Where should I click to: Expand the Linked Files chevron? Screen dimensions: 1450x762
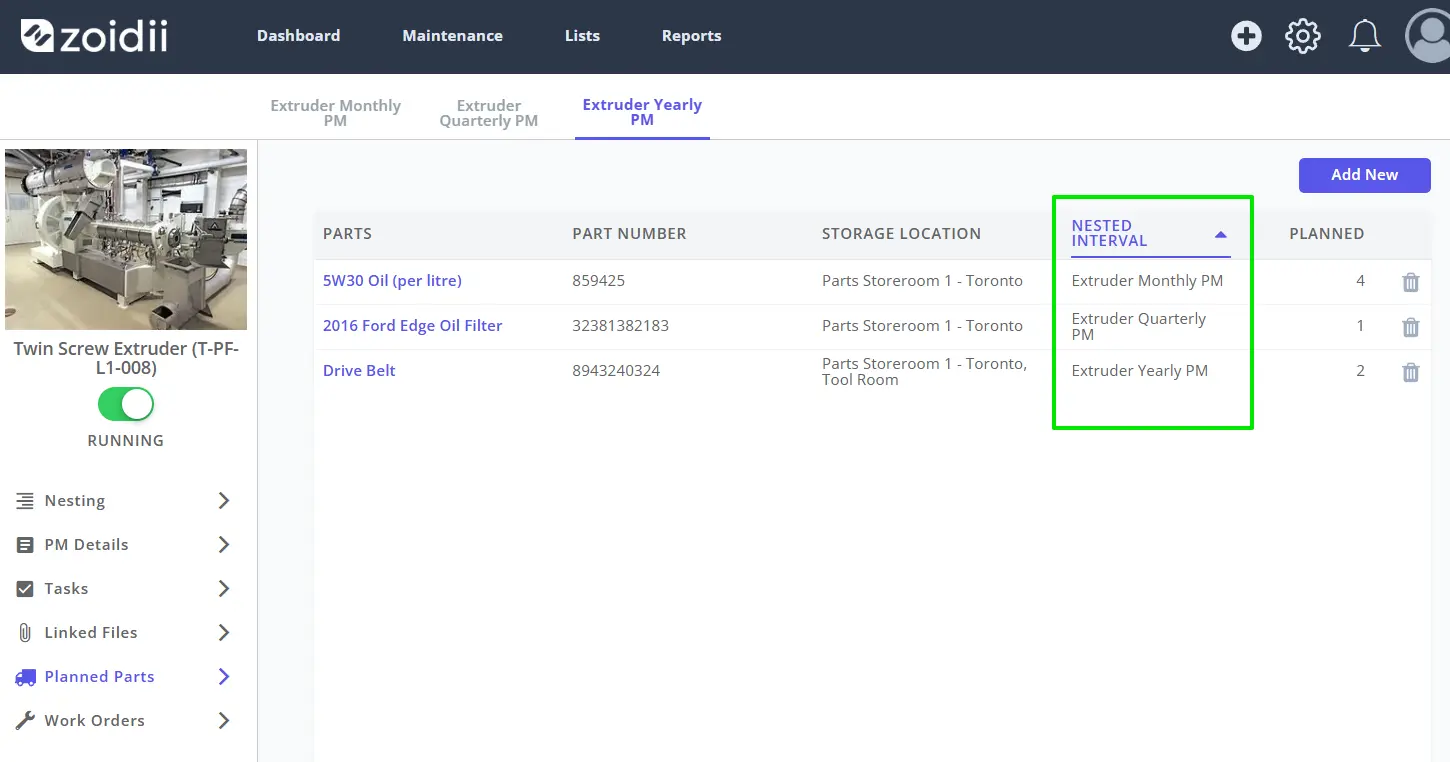(x=224, y=633)
